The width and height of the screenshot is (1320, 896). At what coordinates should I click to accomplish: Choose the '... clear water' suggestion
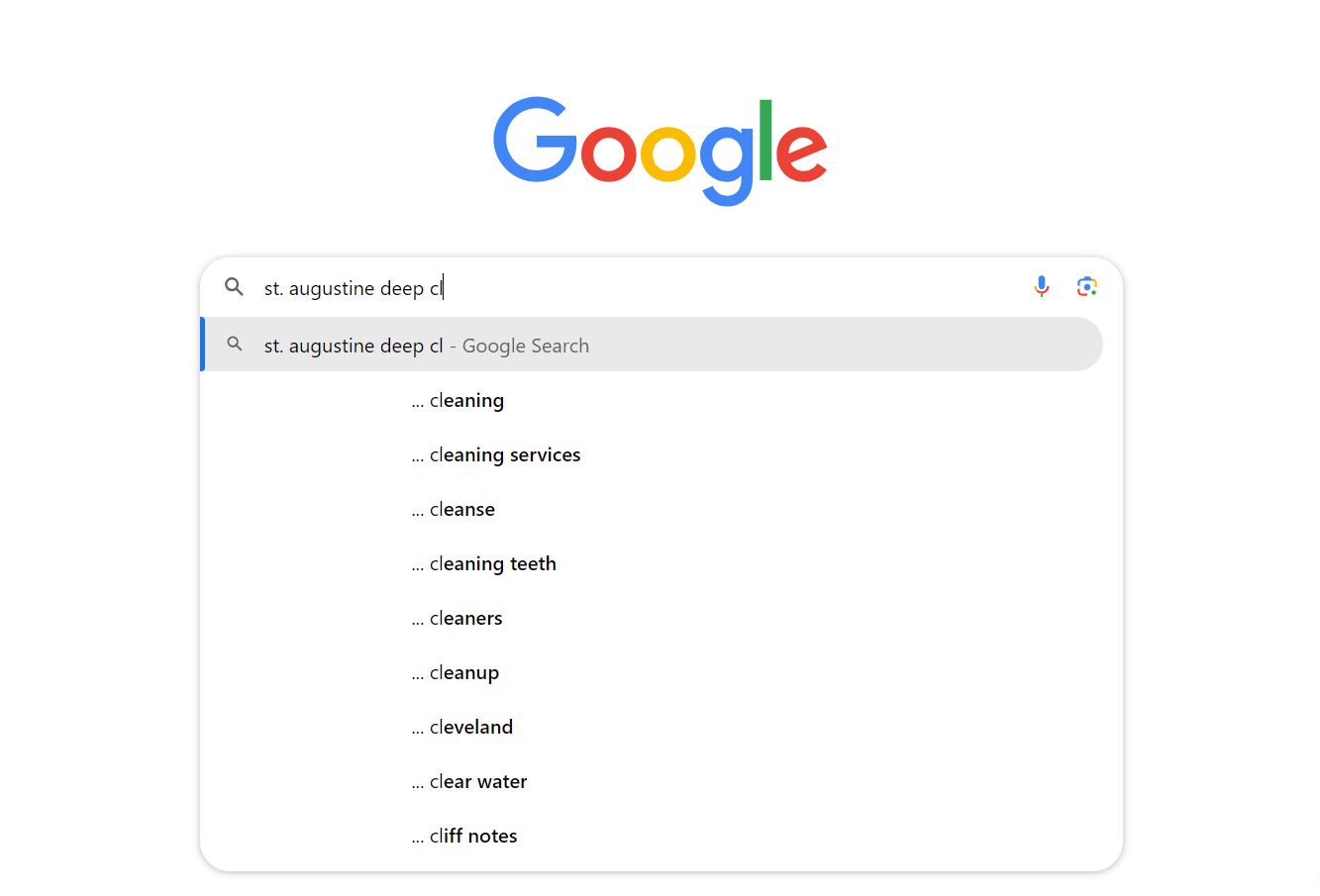coord(477,781)
